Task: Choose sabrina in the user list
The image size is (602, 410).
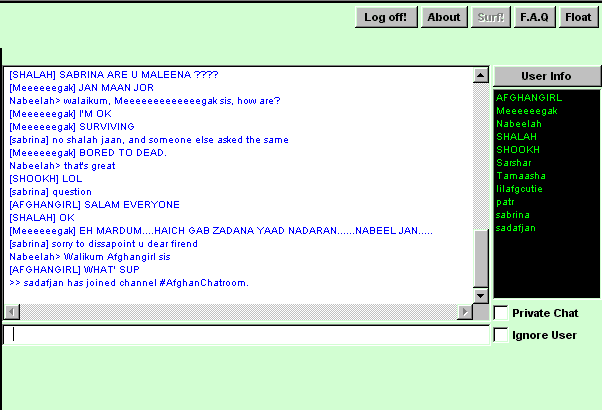Action: point(513,215)
